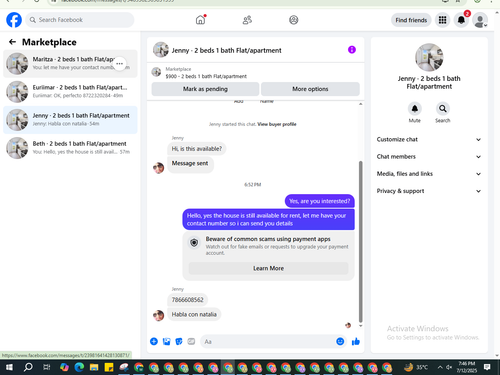Open the three-dot options on Maritza chat
This screenshot has width=500, height=375.
click(x=119, y=63)
